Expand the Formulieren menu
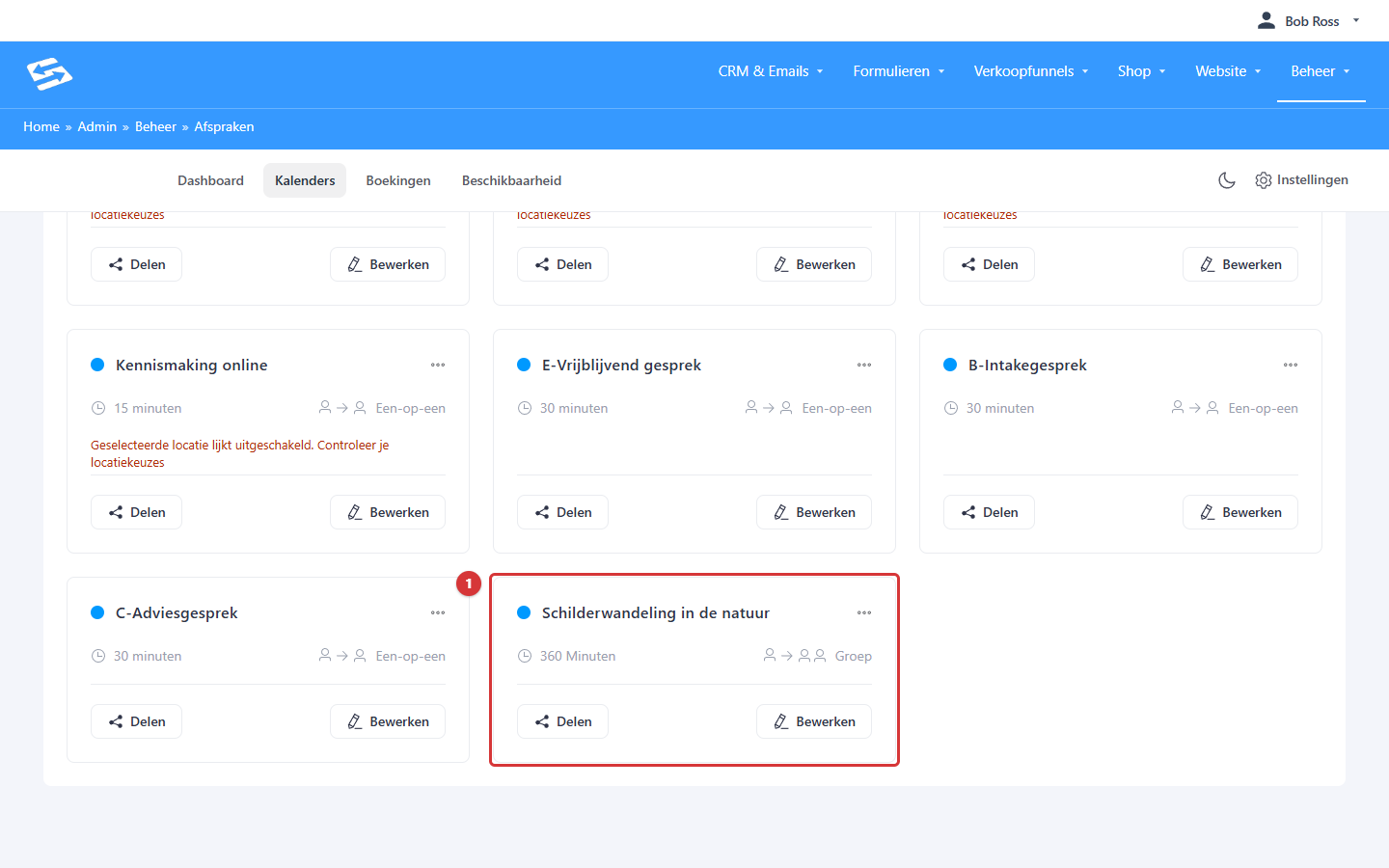 coord(899,71)
